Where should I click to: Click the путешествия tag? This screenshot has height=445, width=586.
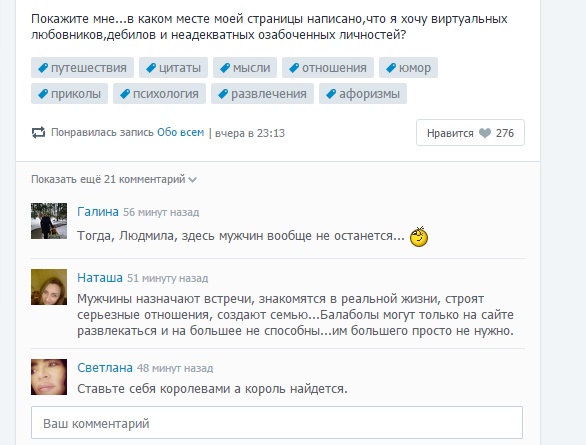(82, 68)
